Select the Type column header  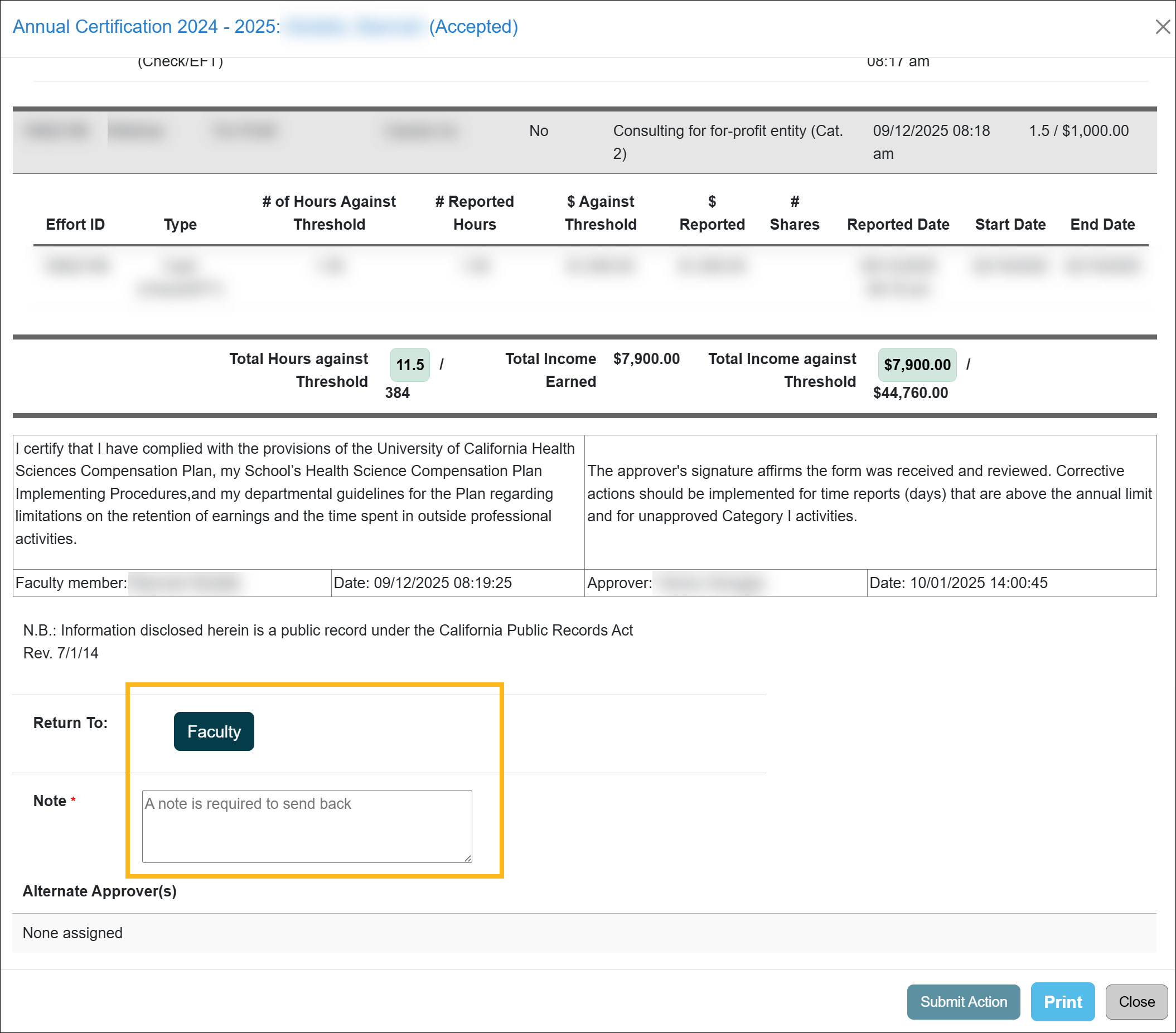pyautogui.click(x=180, y=224)
